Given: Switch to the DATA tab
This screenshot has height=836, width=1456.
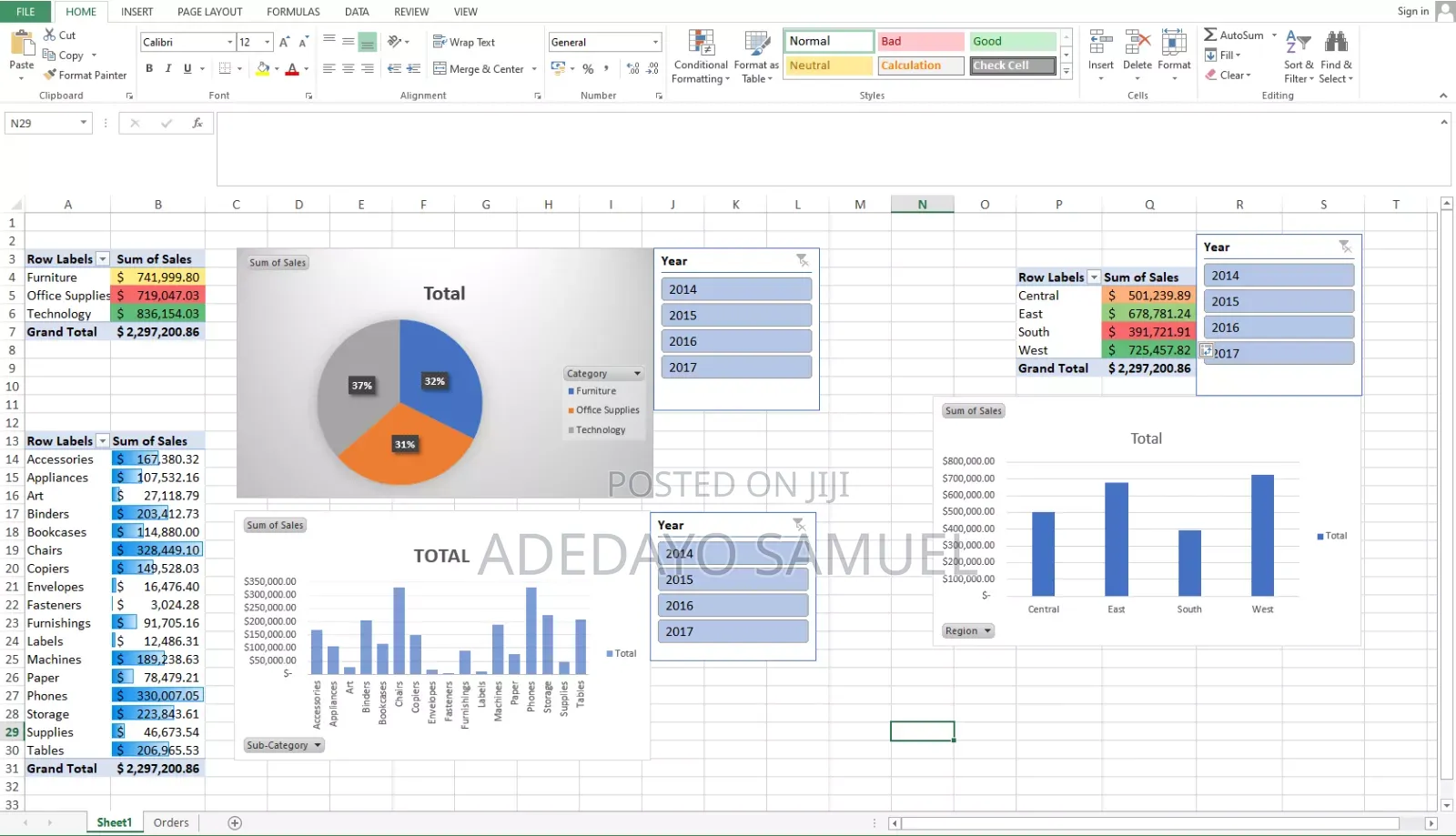Looking at the screenshot, I should [357, 12].
